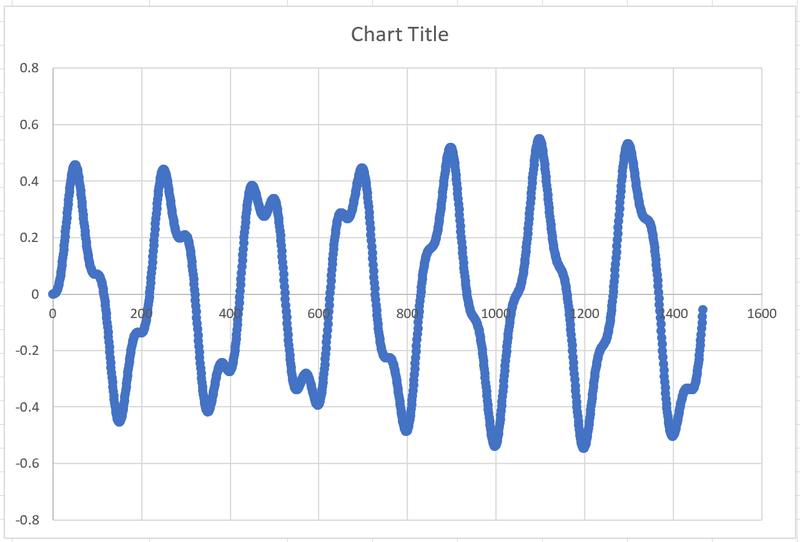This screenshot has width=800, height=542.
Task: Click the 0.2 vertical axis label
Action: (29, 237)
